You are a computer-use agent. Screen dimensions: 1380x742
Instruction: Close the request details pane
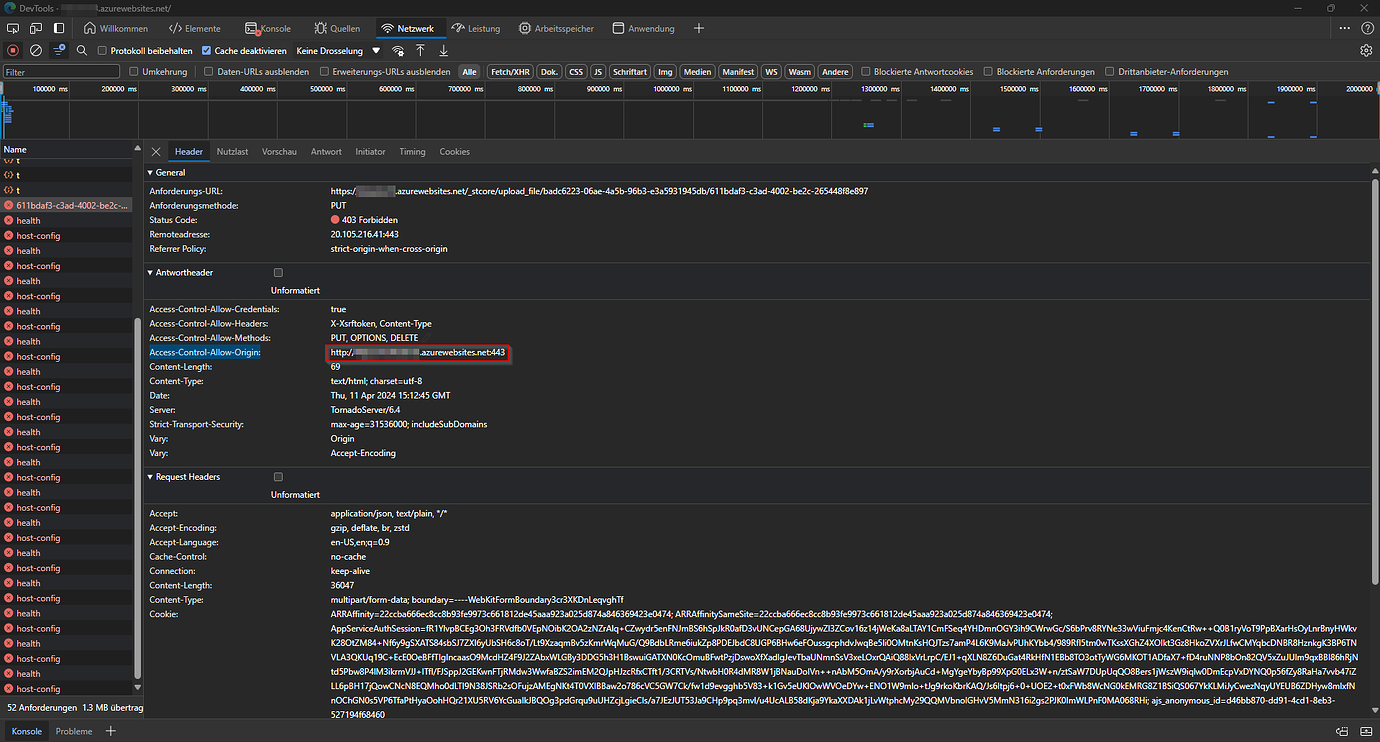156,152
